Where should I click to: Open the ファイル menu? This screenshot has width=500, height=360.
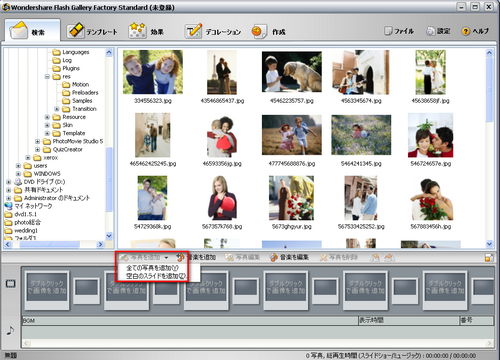[399, 31]
